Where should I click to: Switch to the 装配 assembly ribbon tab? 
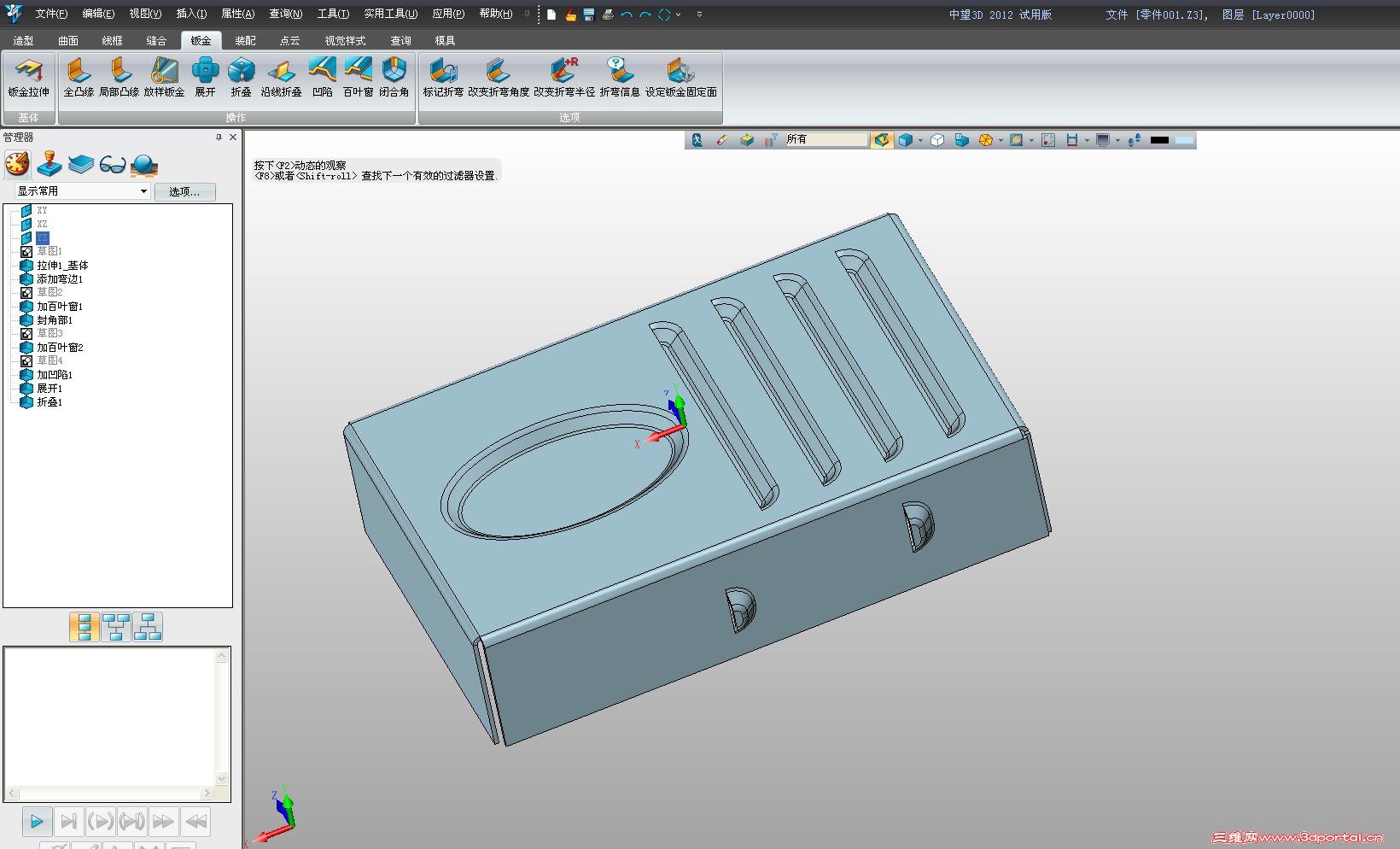pos(245,41)
